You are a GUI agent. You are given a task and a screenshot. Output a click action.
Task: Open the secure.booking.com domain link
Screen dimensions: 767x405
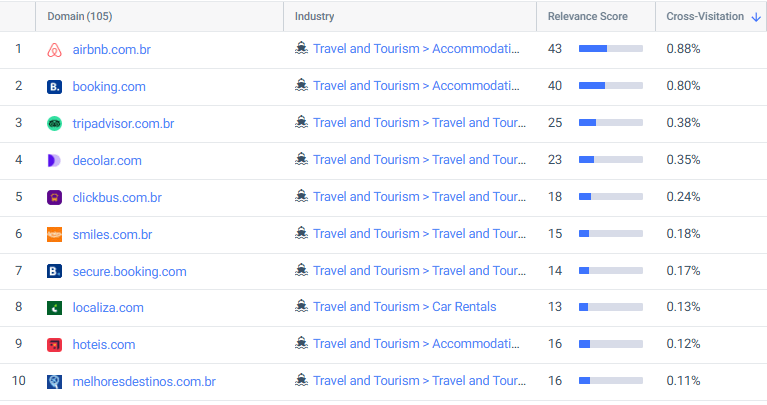[x=129, y=271]
